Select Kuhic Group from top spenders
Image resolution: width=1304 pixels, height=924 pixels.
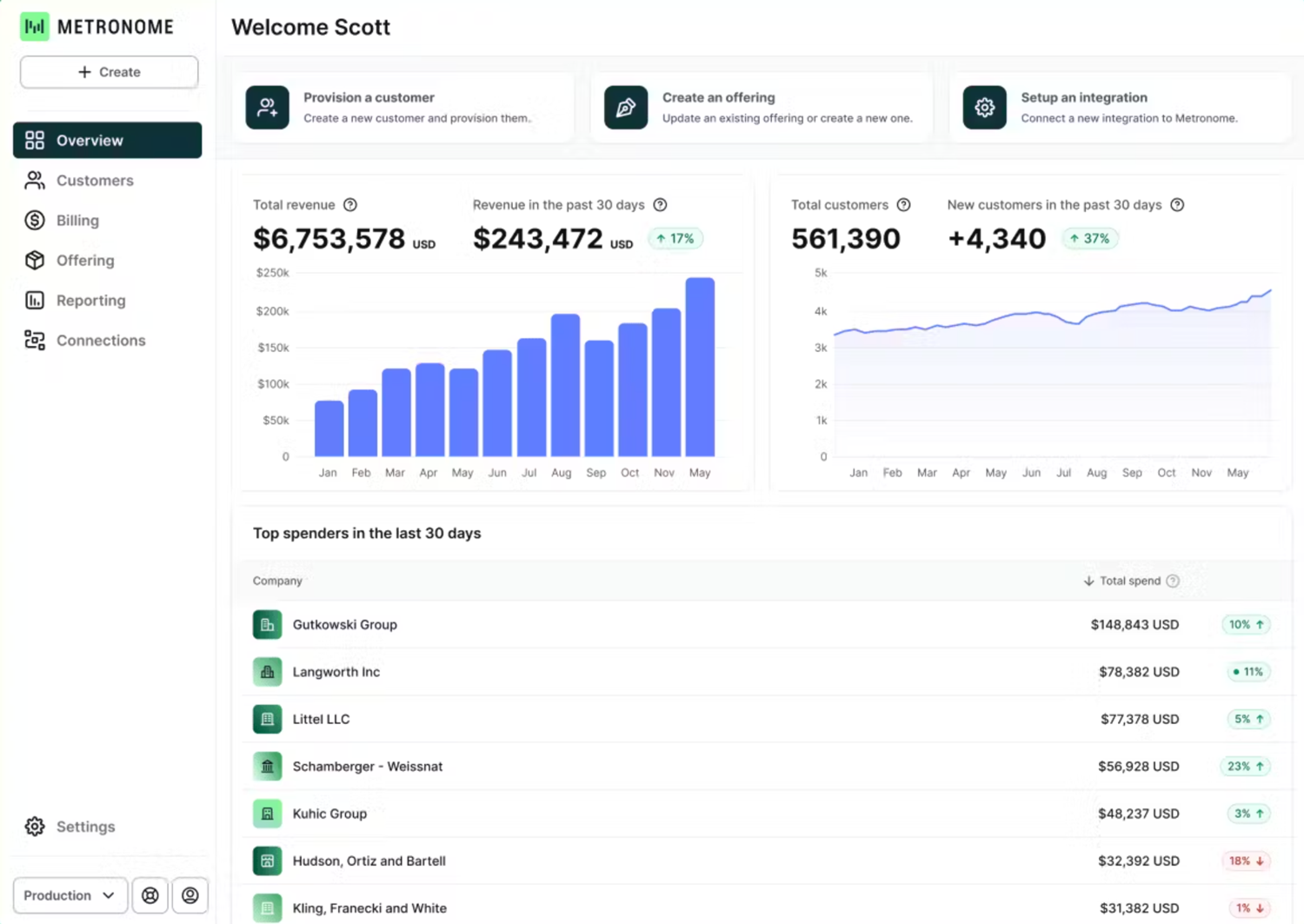point(329,814)
